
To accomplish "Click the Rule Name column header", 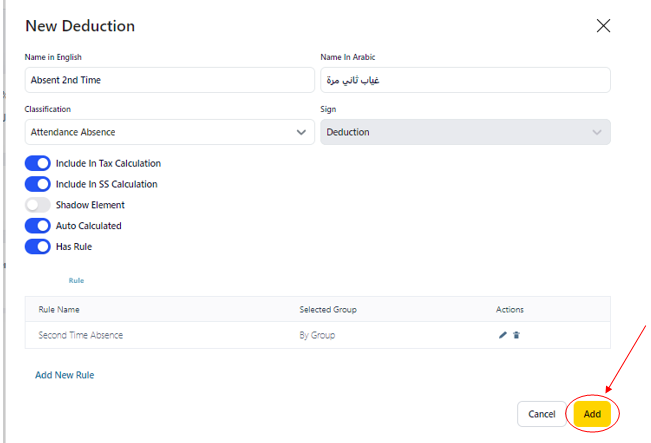I will point(59,310).
